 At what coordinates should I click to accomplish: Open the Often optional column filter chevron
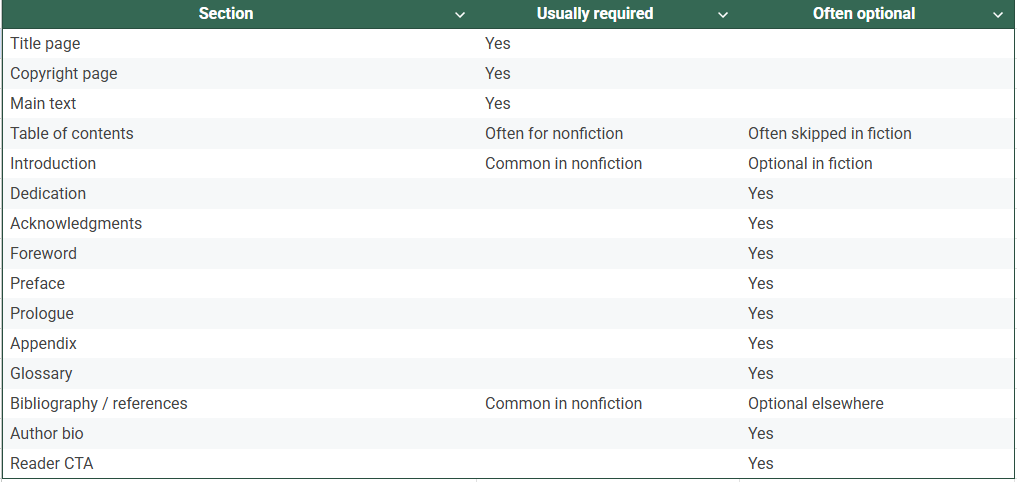tap(997, 15)
